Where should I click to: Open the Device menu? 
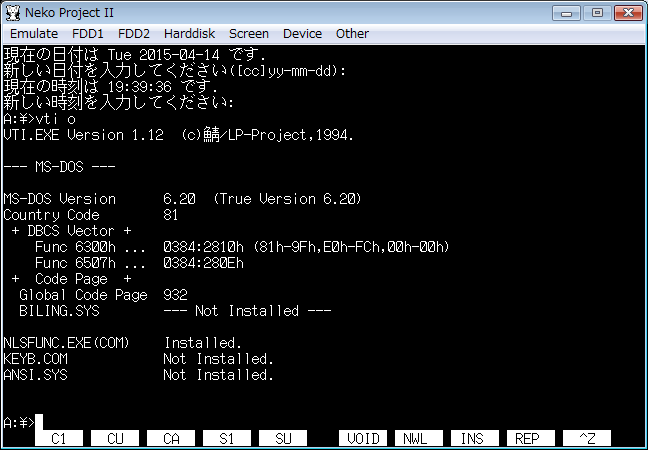[302, 33]
